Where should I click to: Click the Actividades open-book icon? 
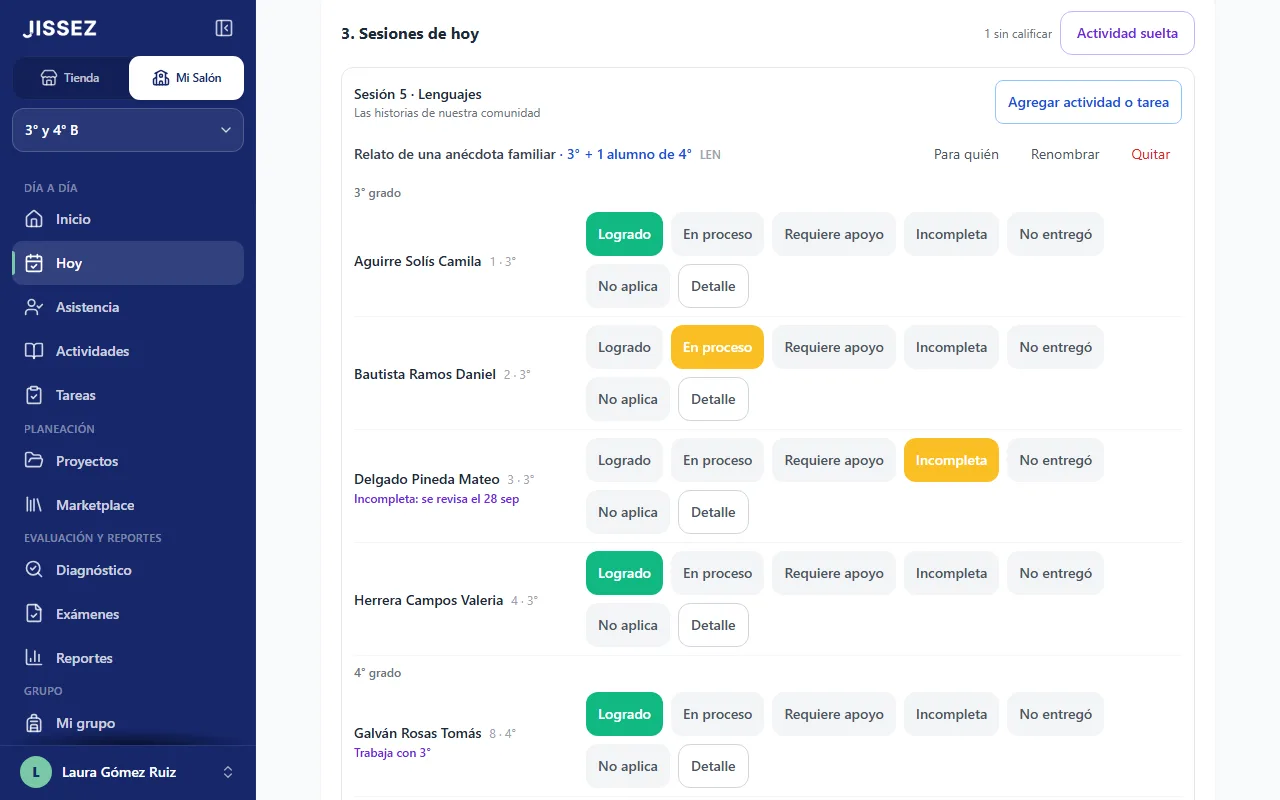pos(34,351)
